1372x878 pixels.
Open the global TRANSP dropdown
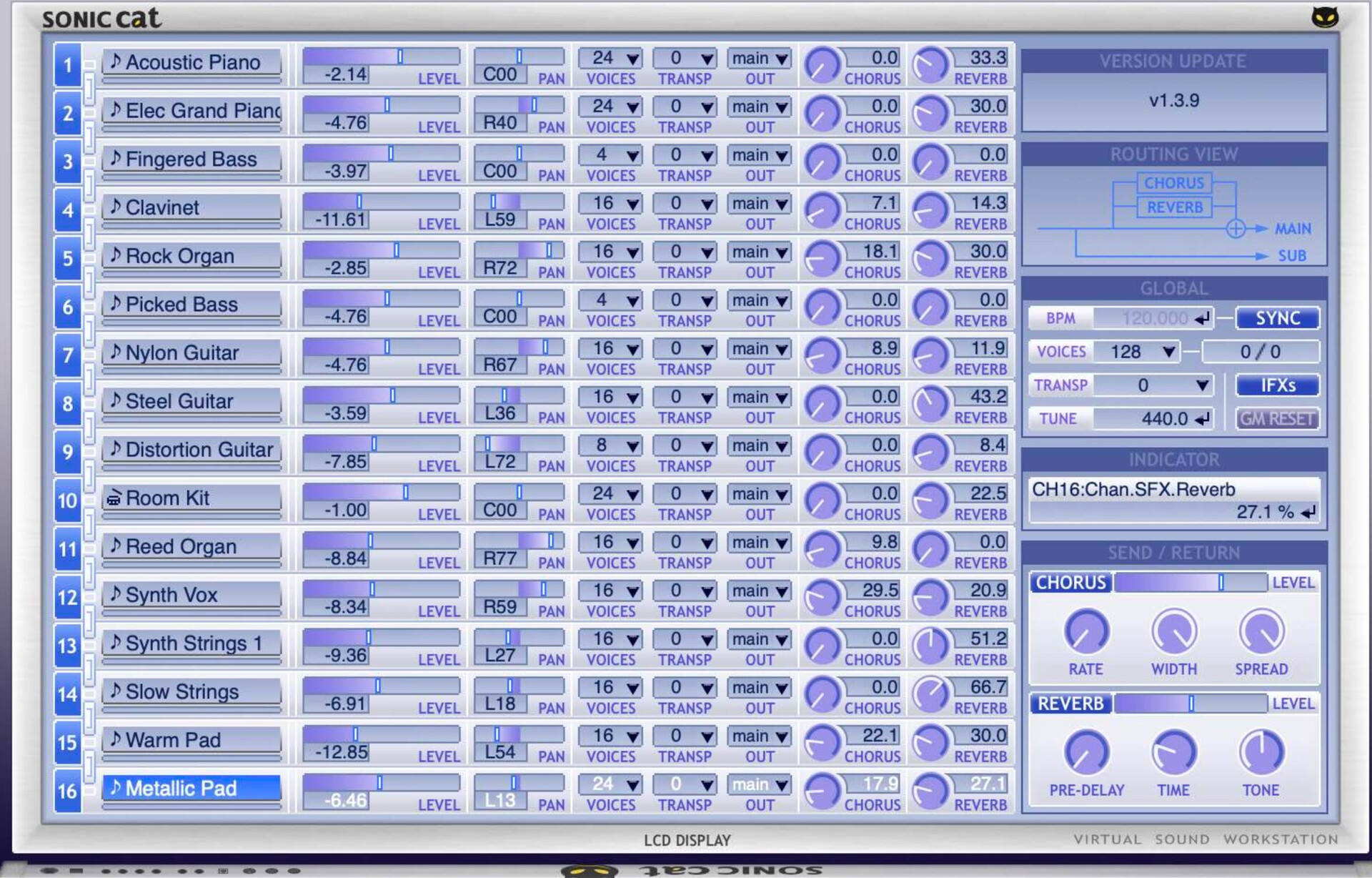[1153, 385]
